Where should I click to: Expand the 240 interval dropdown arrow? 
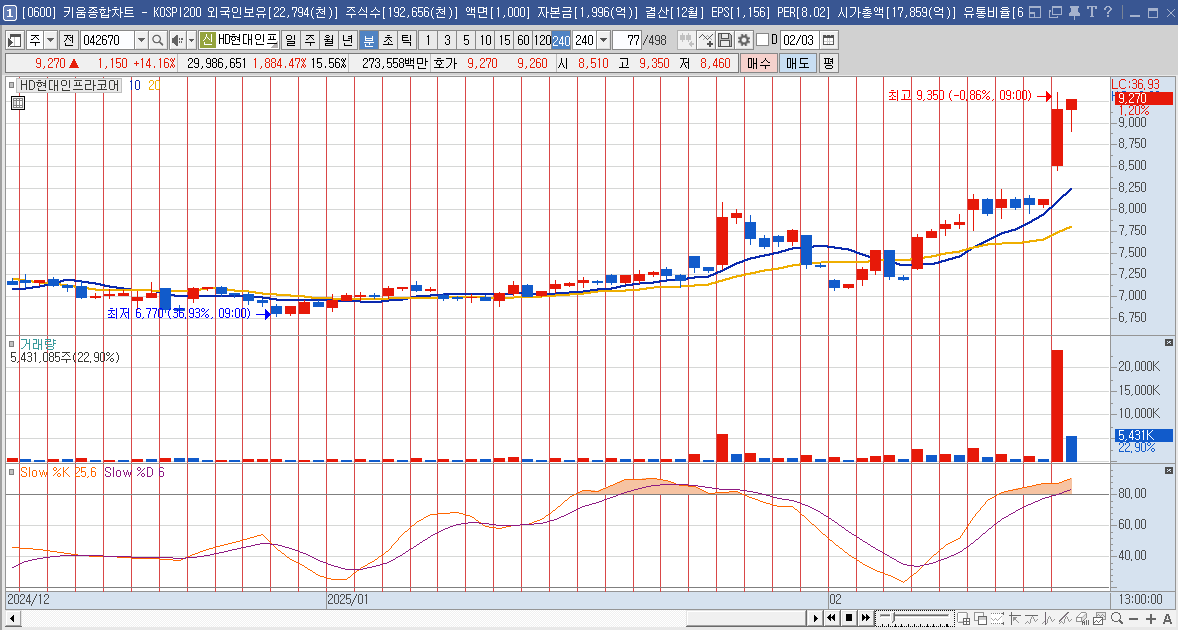[x=603, y=40]
